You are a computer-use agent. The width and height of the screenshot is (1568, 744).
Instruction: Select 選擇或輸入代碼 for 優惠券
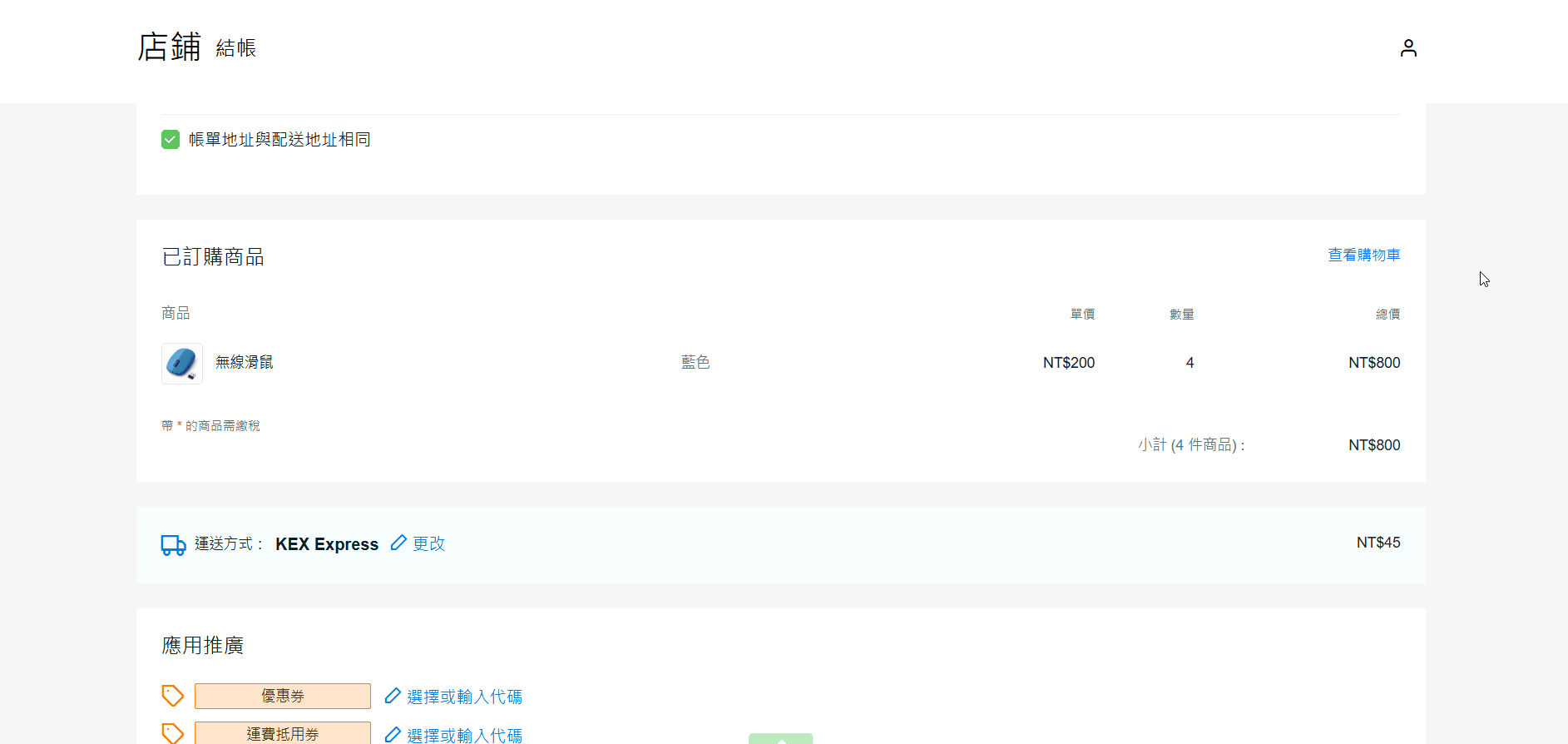coord(464,697)
